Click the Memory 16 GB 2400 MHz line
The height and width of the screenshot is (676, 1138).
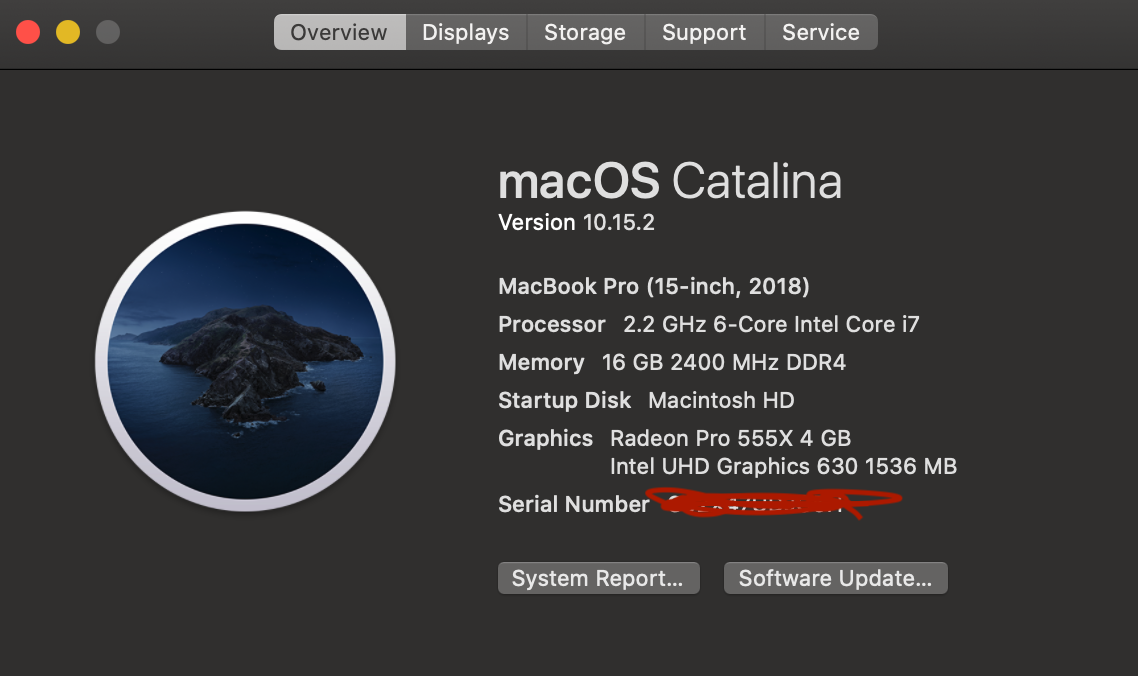(672, 363)
